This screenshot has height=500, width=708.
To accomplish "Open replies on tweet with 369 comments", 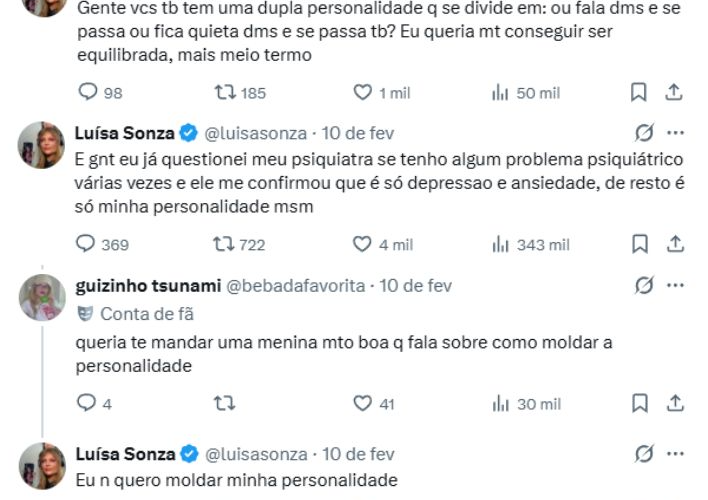I will (x=88, y=244).
